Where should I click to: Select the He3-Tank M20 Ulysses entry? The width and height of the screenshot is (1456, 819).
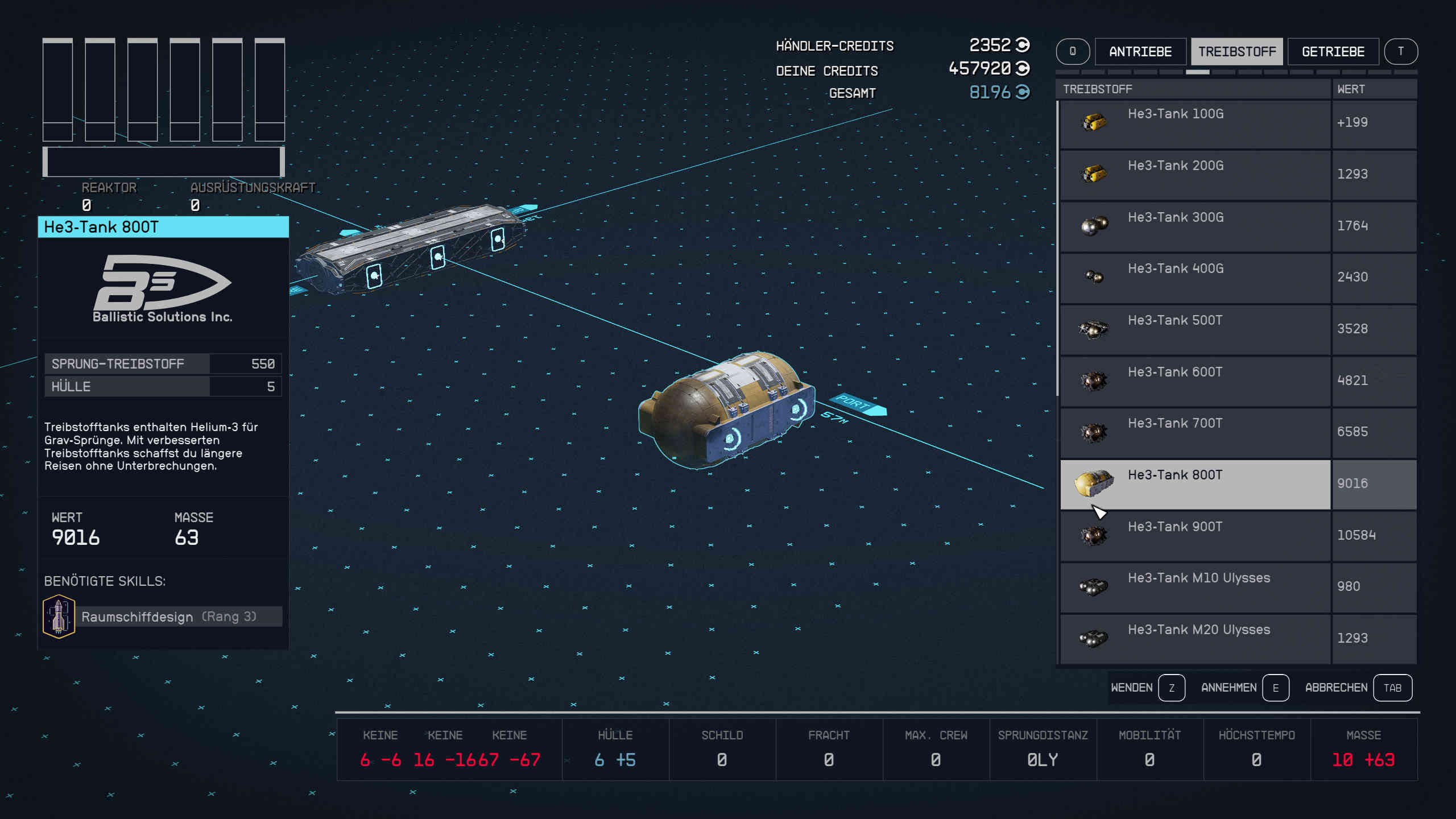click(x=1194, y=638)
